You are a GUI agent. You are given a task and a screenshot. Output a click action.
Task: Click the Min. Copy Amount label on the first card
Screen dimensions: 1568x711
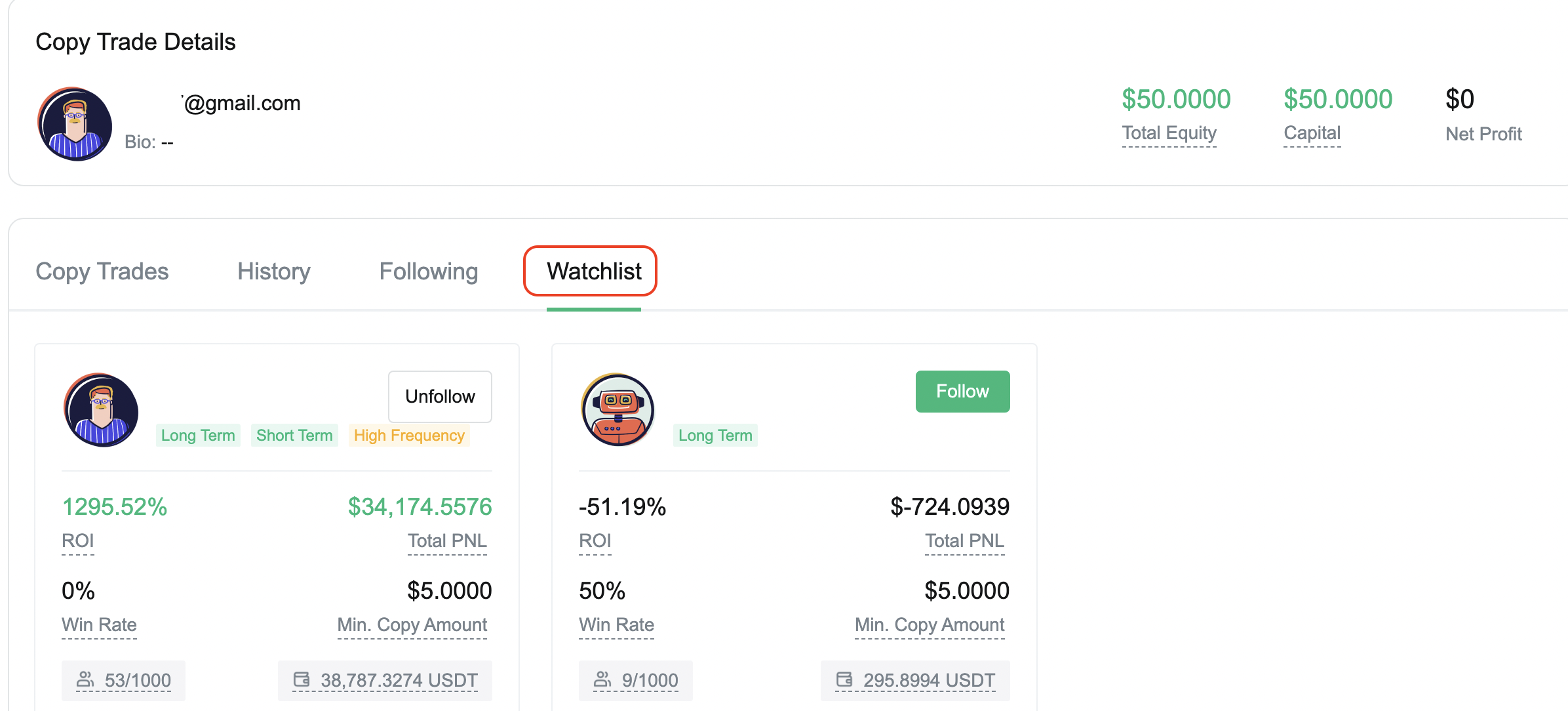pos(412,624)
